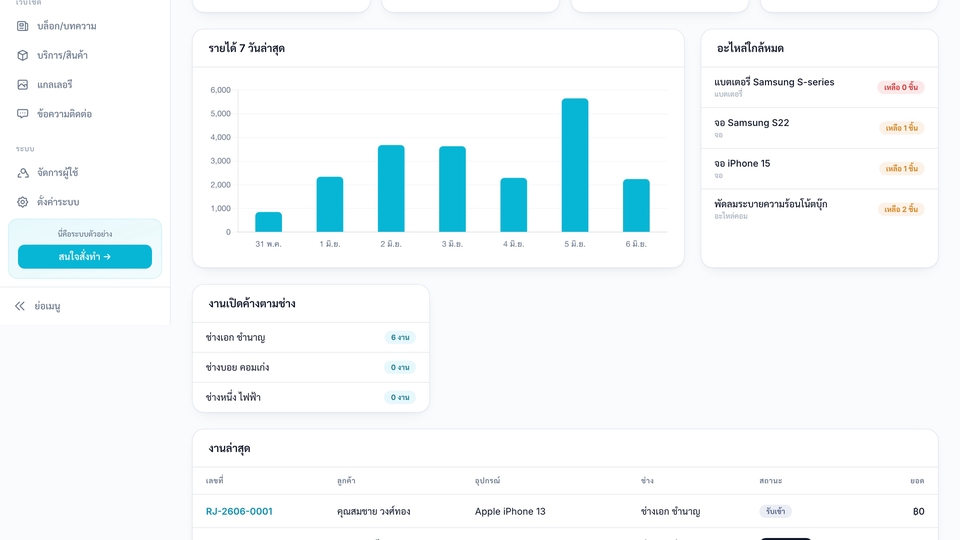Click the รับเข้า status badge

tap(776, 511)
